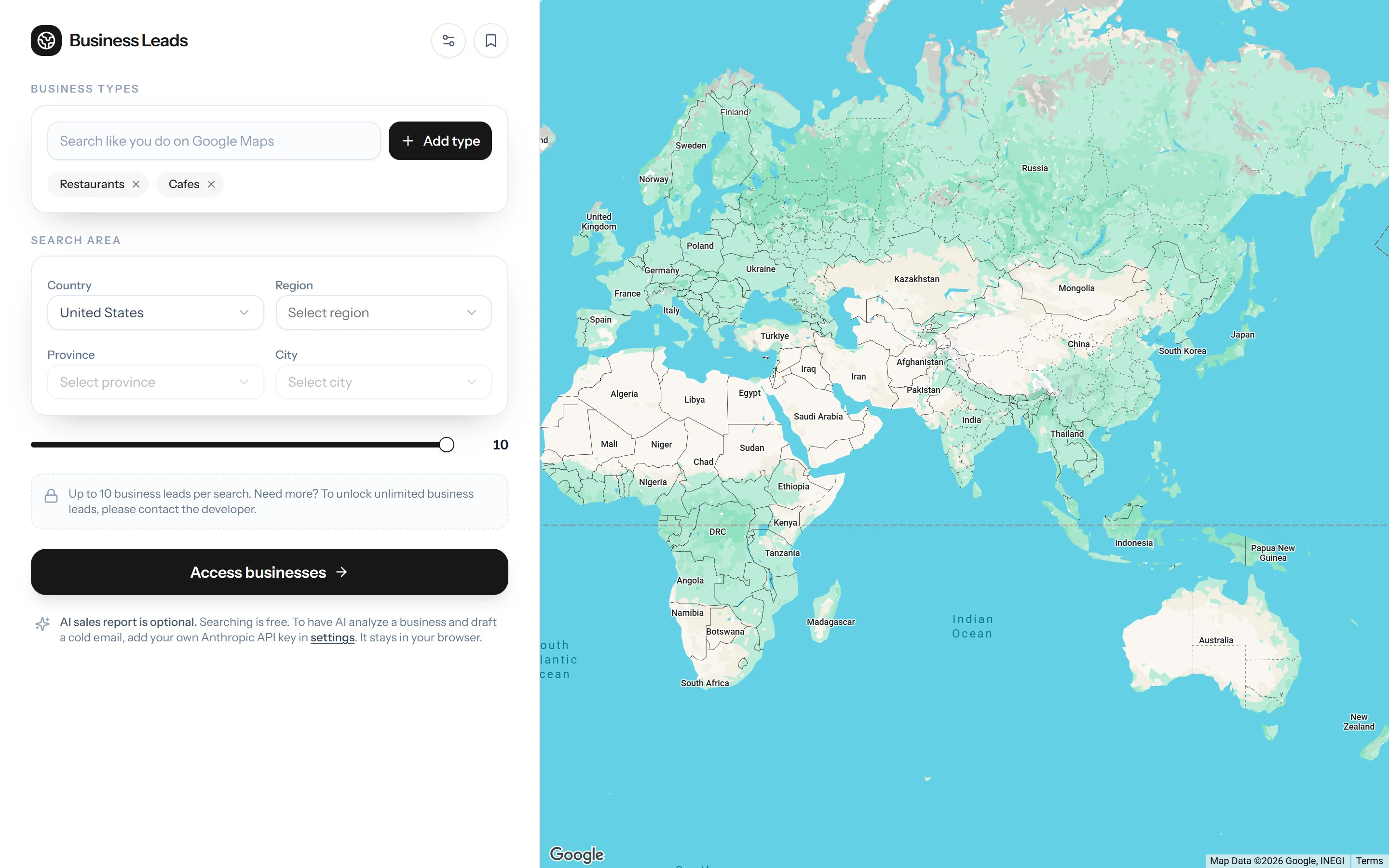Click the Add type button
The width and height of the screenshot is (1389, 868).
(x=440, y=141)
